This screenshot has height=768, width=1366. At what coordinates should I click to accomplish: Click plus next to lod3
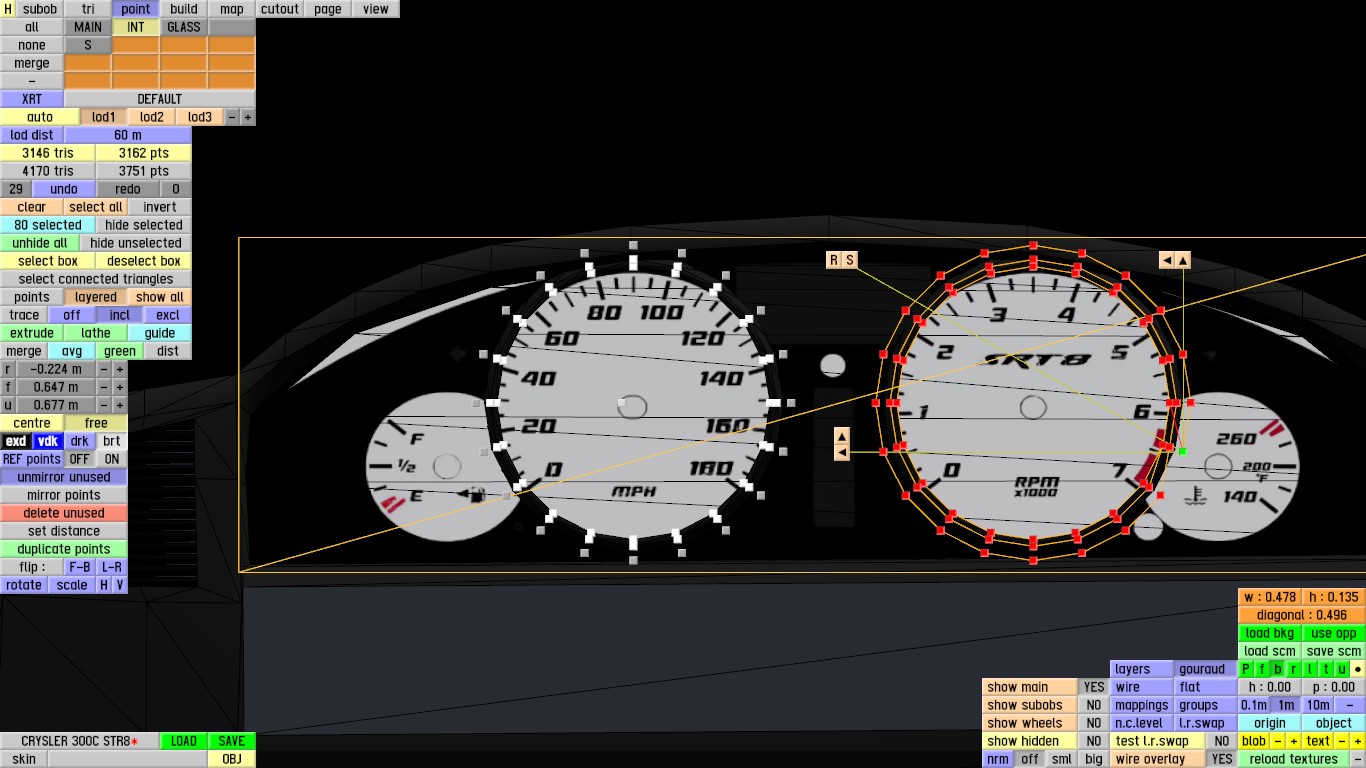(248, 117)
